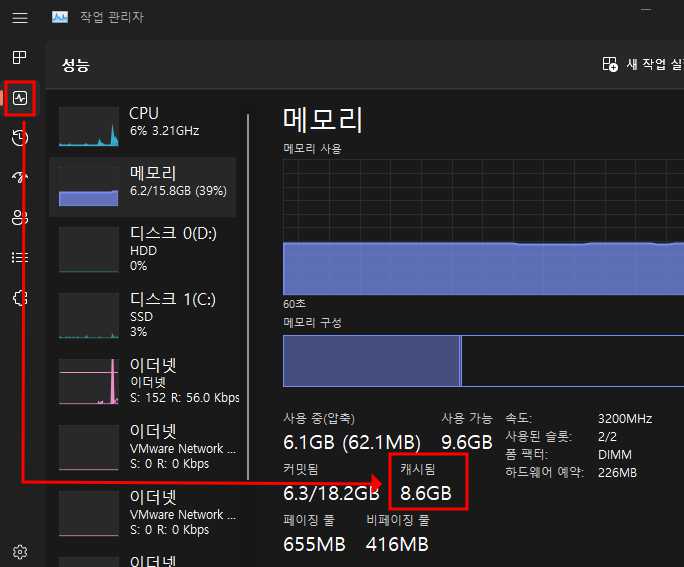Select the second VMware Network 이더넷 item
Viewport: 684px width, 567px height.
[143, 513]
